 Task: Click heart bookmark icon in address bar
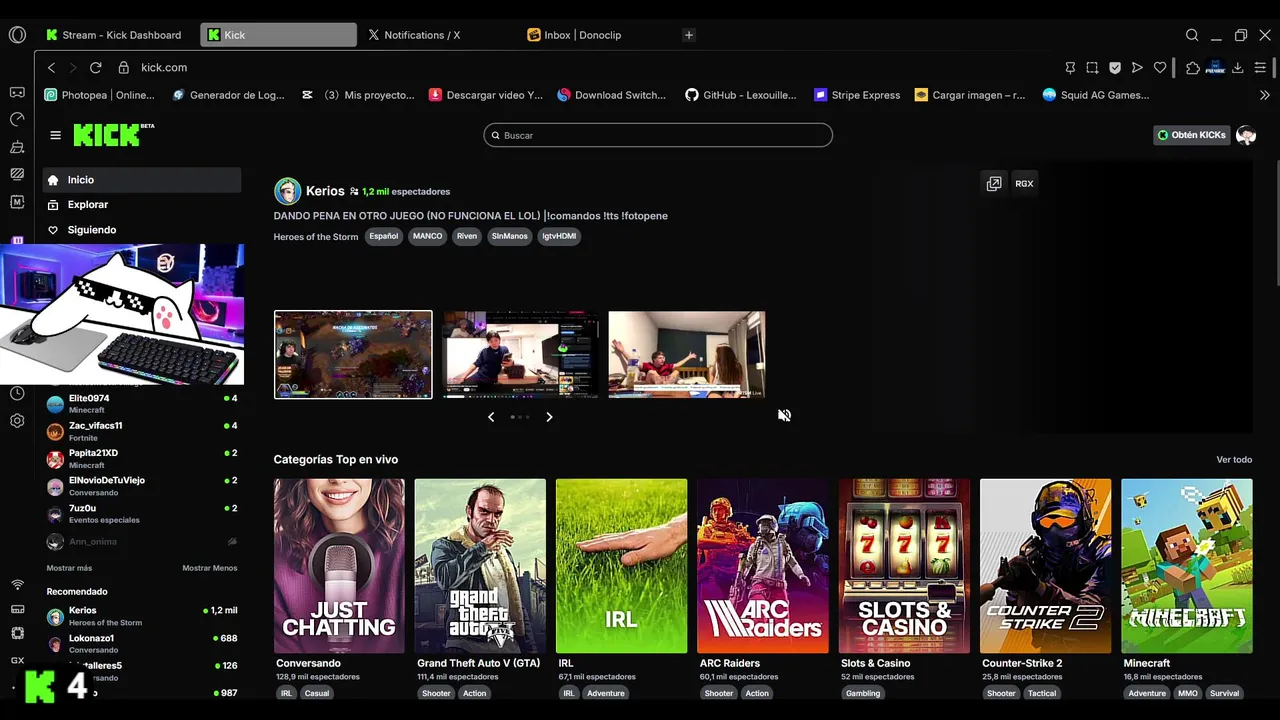click(x=1160, y=67)
